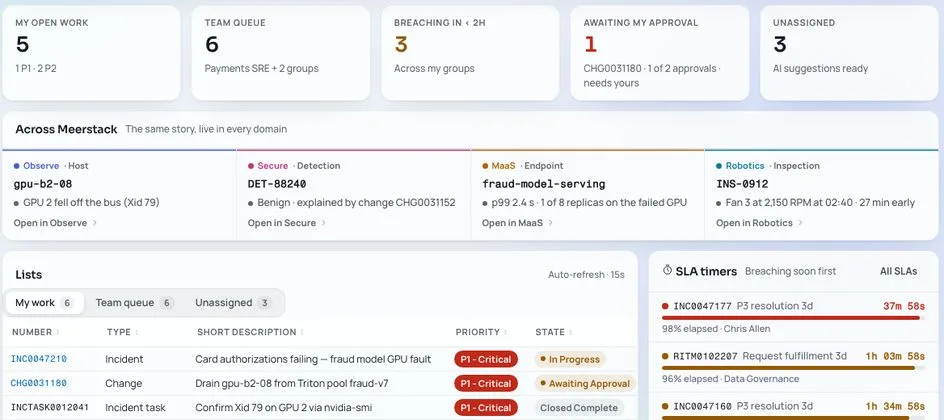Screen dimensions: 944x420
Task: Click the chevron after Open in MaaS
Action: (x=550, y=223)
